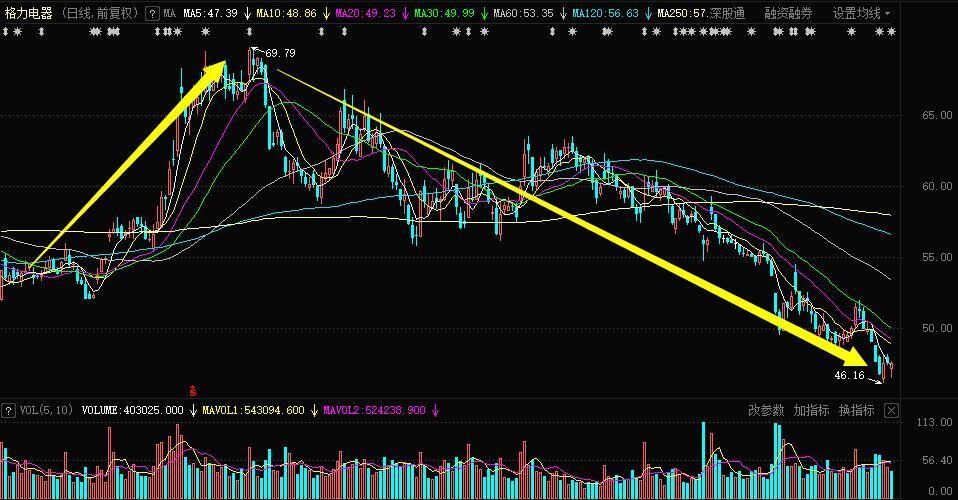Click the MA indicator help question mark
The image size is (958, 500).
[151, 14]
